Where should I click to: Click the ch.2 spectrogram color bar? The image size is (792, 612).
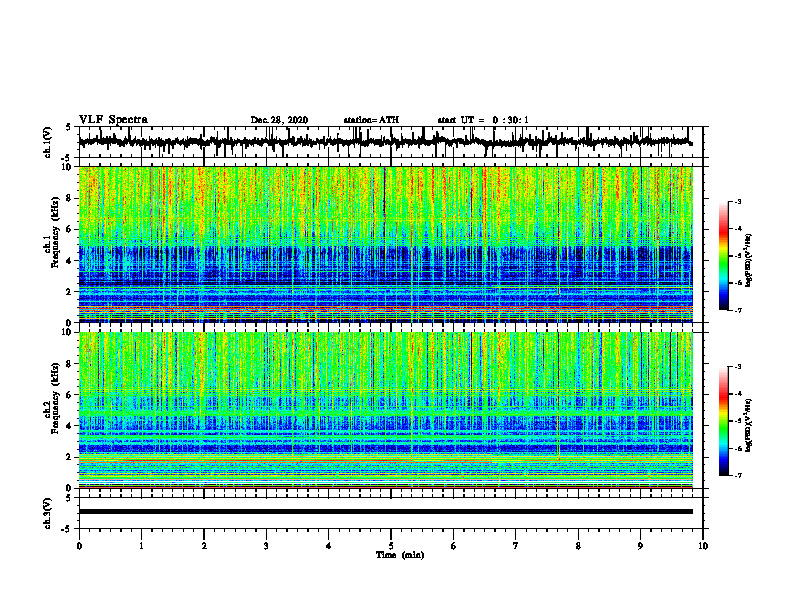click(723, 421)
